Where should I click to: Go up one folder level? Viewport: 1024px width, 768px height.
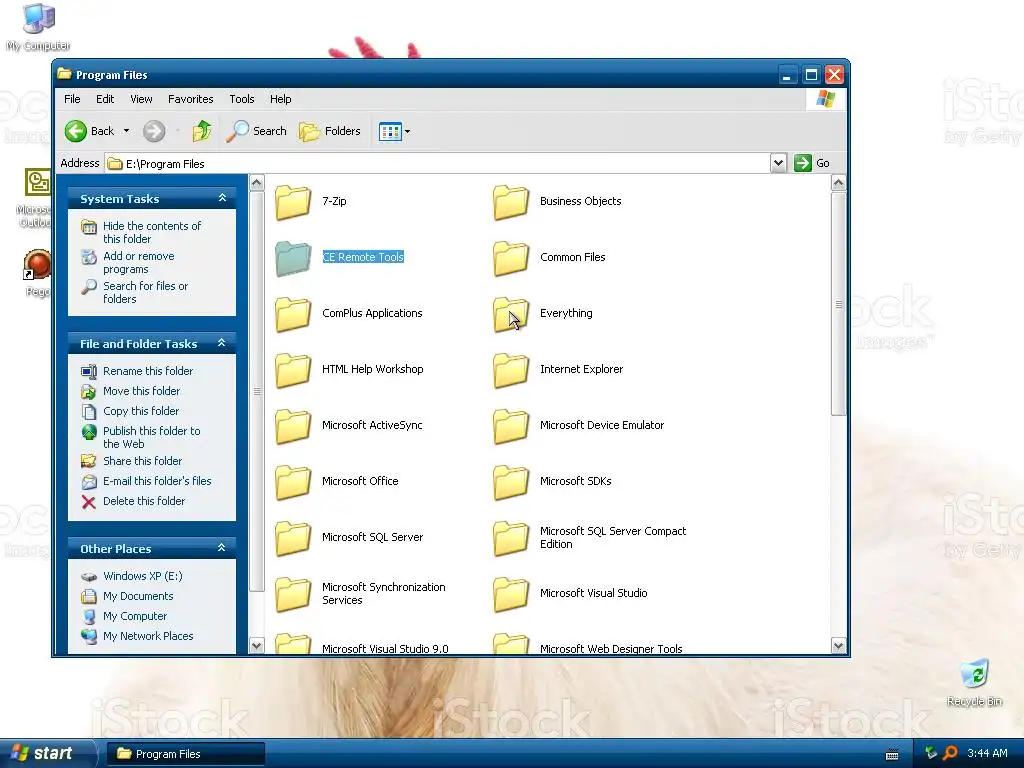(x=202, y=131)
